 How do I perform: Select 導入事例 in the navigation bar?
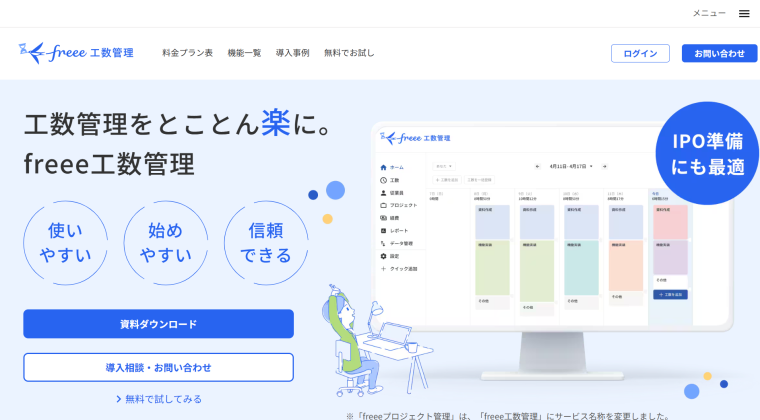[292, 53]
